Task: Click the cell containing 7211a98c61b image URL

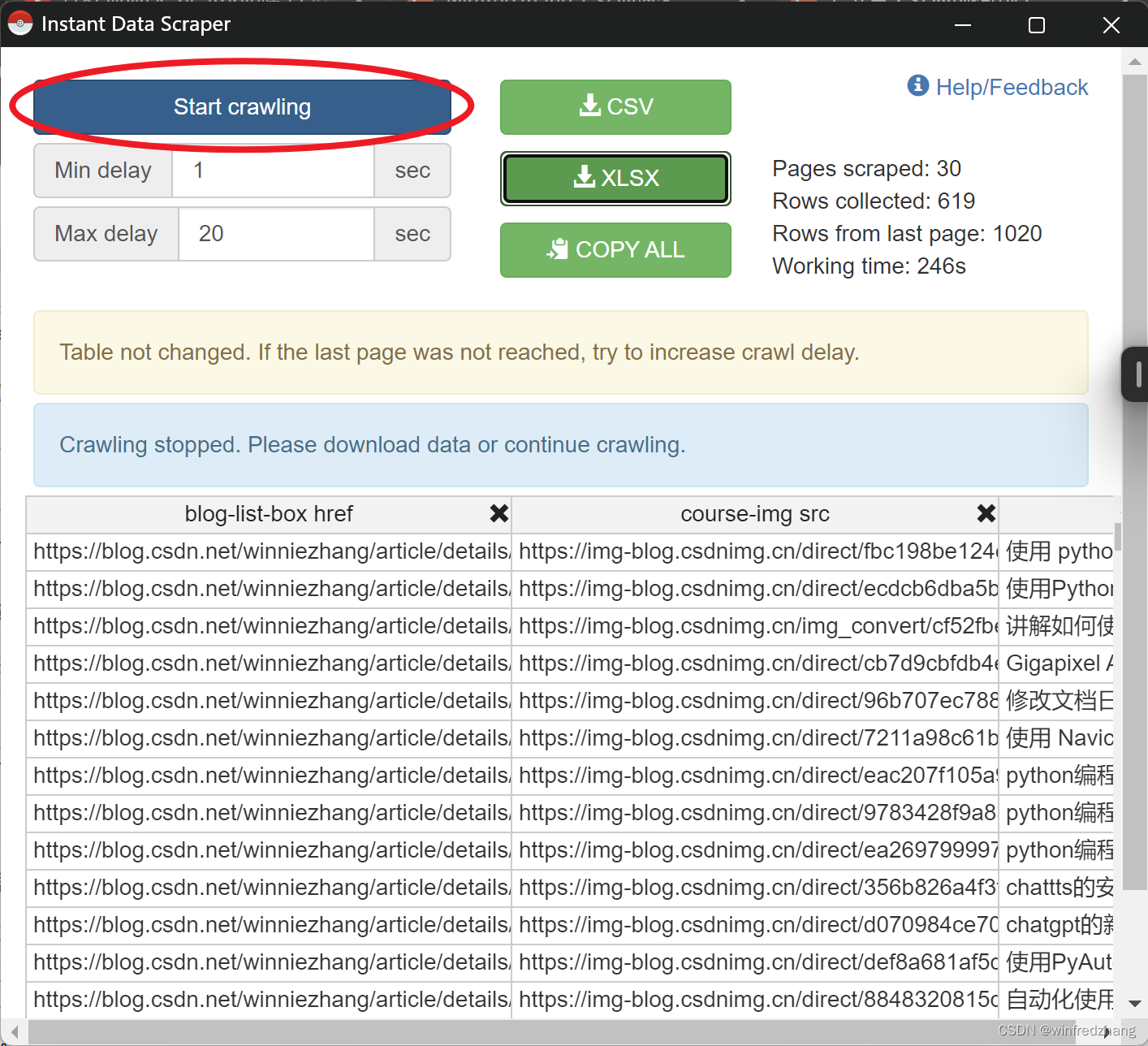Action: click(x=755, y=739)
